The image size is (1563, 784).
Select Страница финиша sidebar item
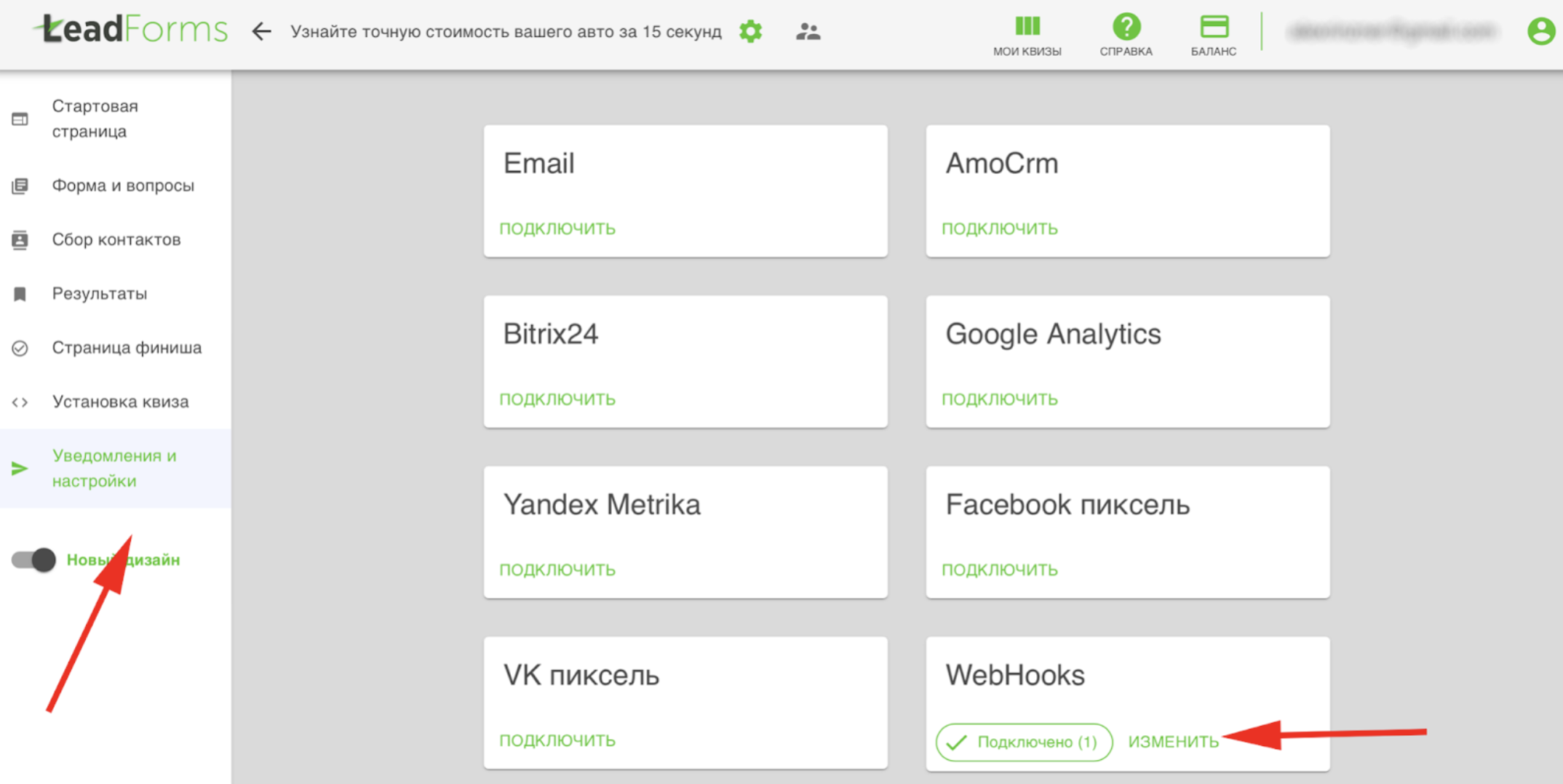tap(127, 348)
